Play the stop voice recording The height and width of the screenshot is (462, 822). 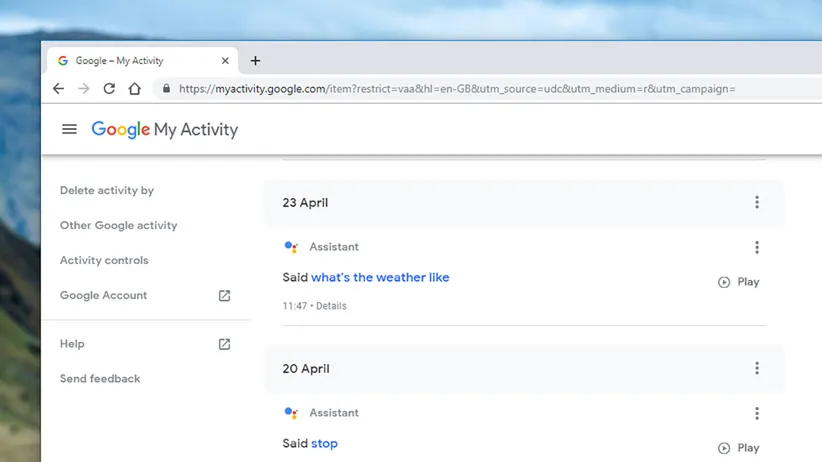pos(739,448)
